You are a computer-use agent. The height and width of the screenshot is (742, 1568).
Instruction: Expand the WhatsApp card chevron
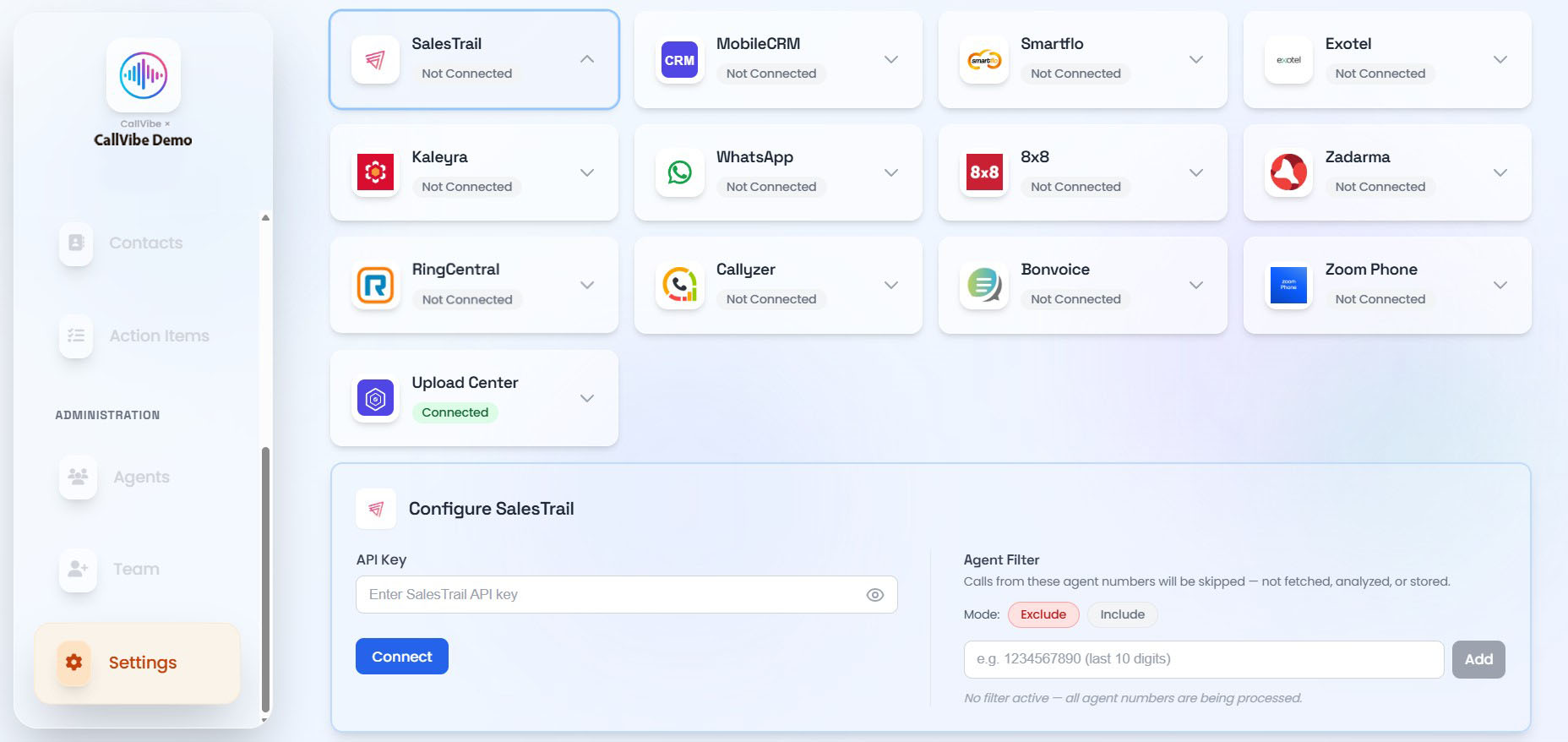coord(891,172)
